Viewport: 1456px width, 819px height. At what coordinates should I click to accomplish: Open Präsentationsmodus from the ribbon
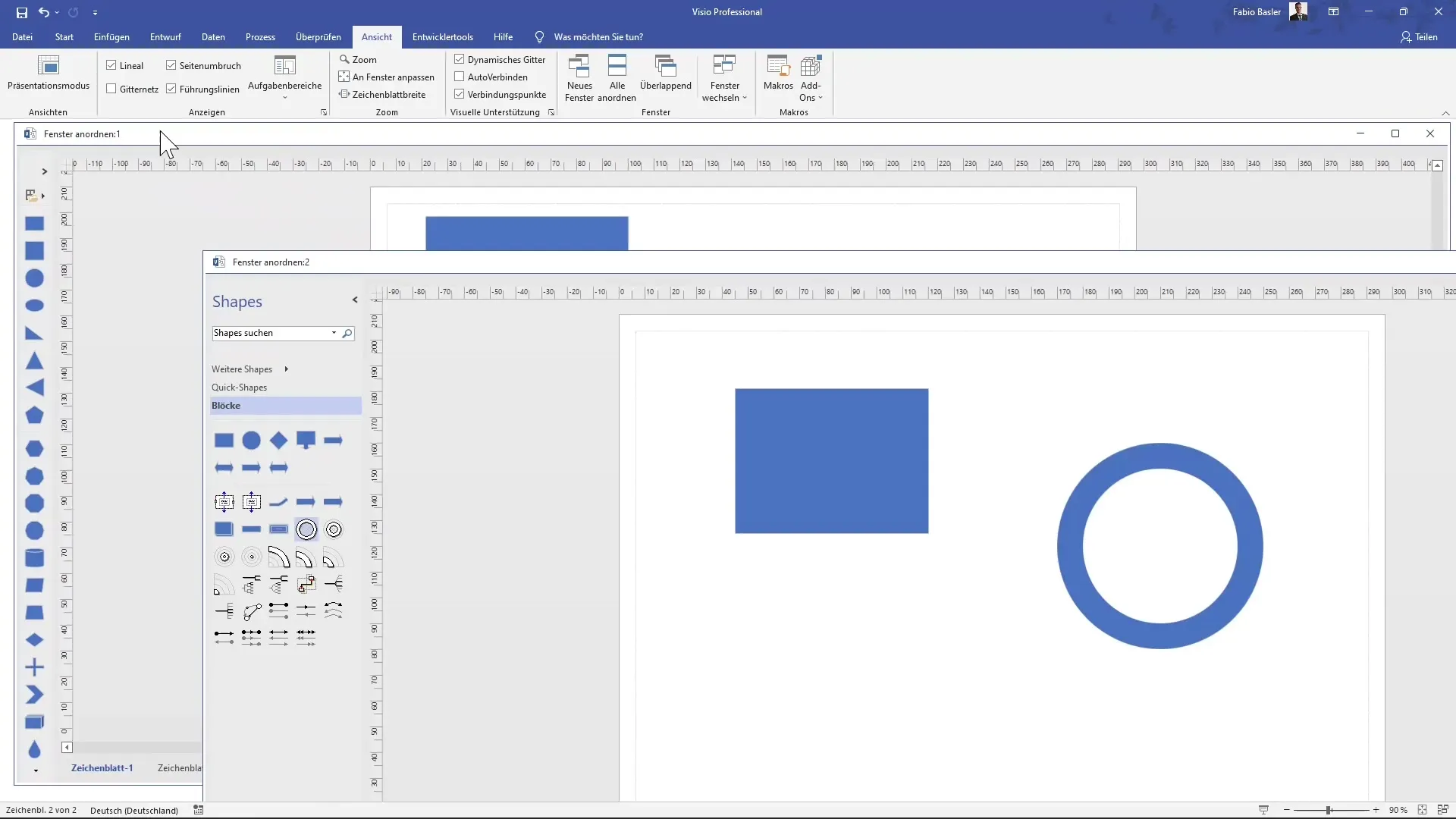pyautogui.click(x=48, y=74)
